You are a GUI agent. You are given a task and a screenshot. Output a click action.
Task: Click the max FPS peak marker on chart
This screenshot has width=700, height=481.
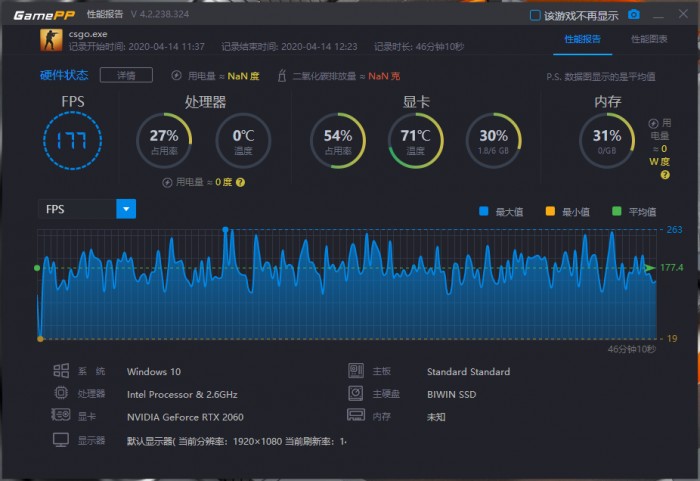tap(225, 230)
